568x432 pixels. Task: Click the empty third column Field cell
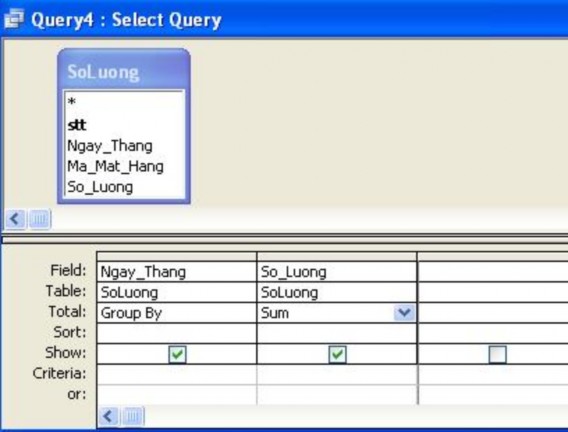point(493,272)
